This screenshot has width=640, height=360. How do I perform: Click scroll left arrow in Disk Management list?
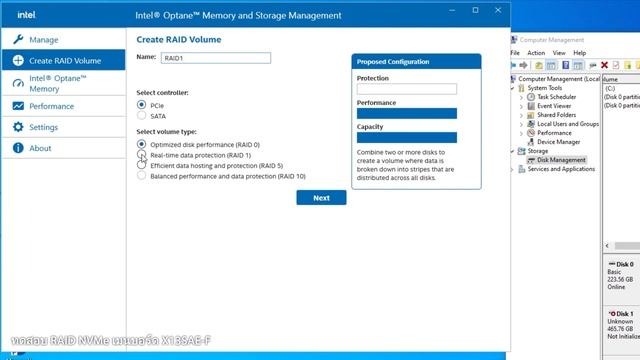point(607,246)
